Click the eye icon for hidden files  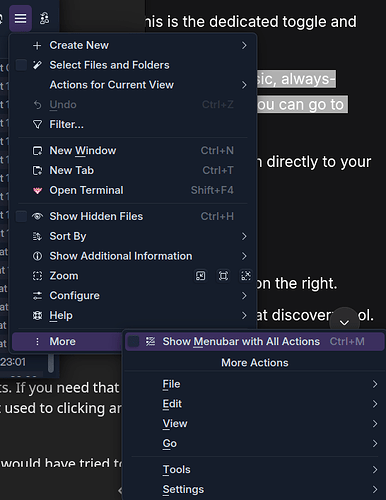click(37, 217)
